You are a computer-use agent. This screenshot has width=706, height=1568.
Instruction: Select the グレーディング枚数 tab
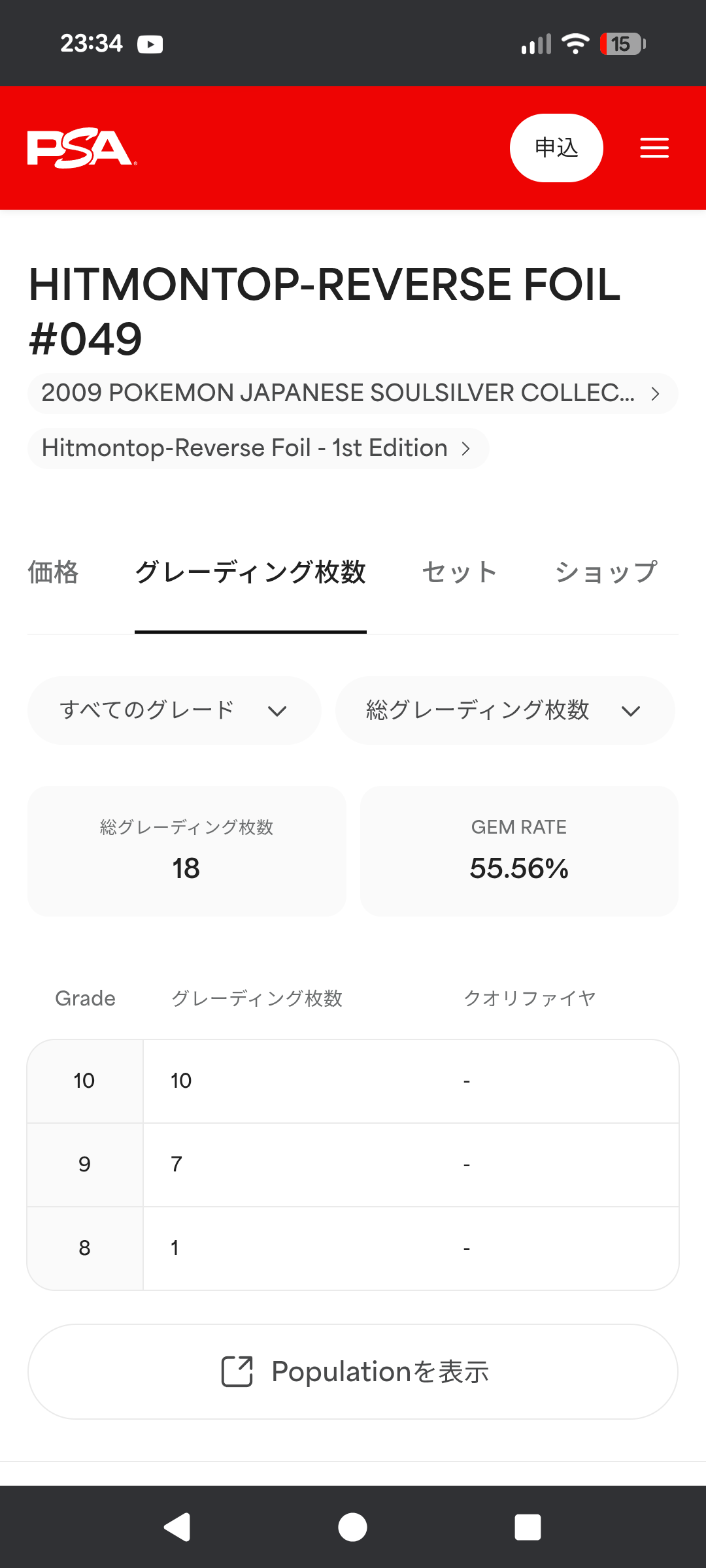point(250,572)
